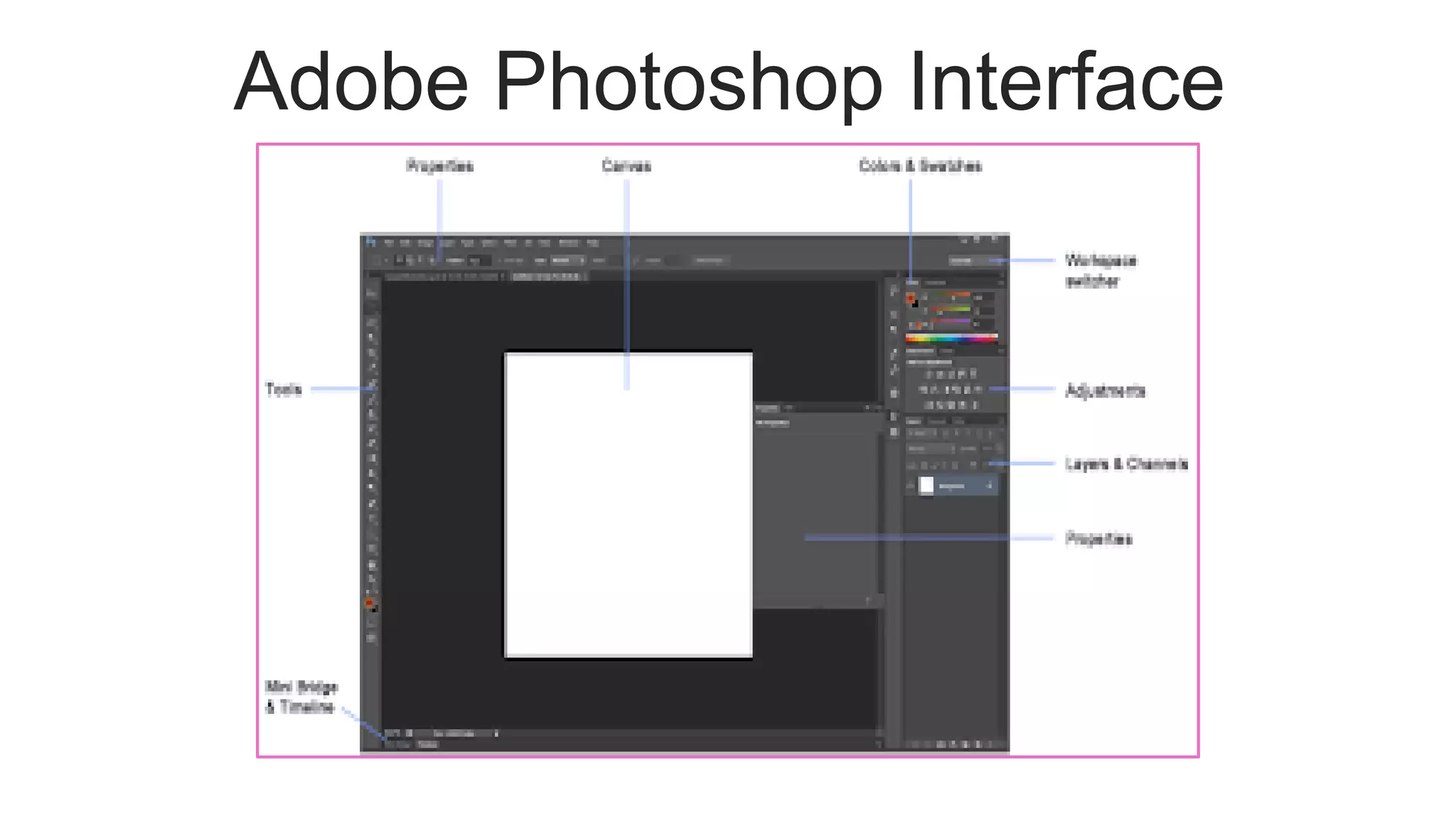Open the Image menu

click(x=425, y=243)
